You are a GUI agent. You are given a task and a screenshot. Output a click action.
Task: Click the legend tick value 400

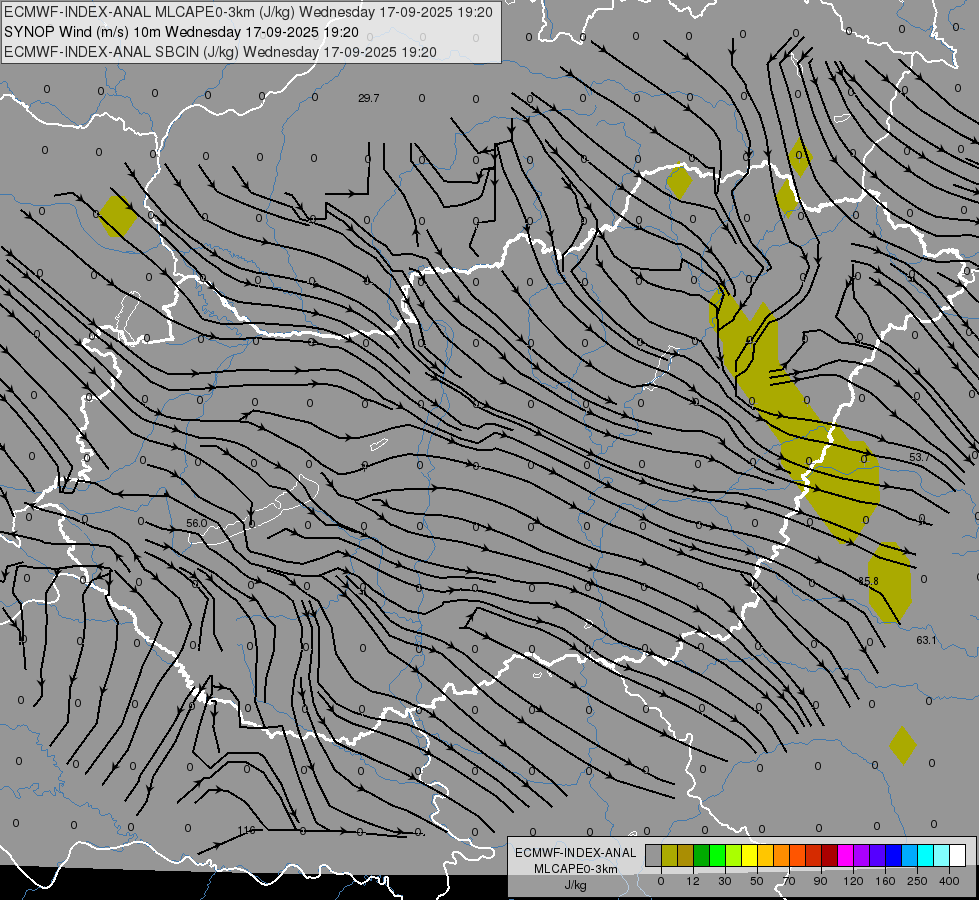tap(949, 881)
